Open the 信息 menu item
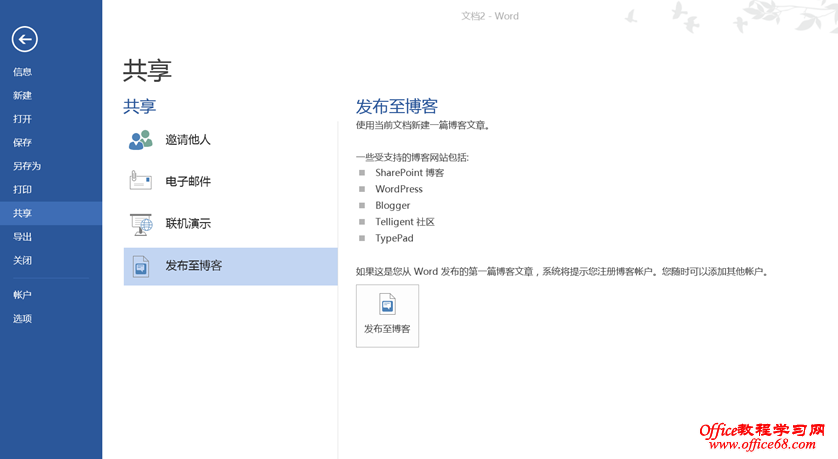This screenshot has height=459, width=838. pos(22,72)
